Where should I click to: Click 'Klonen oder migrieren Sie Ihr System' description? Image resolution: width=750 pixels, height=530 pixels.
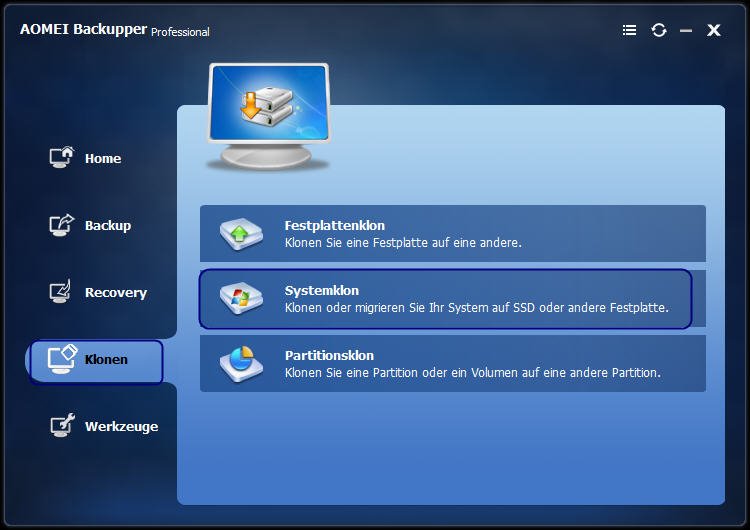(x=476, y=308)
